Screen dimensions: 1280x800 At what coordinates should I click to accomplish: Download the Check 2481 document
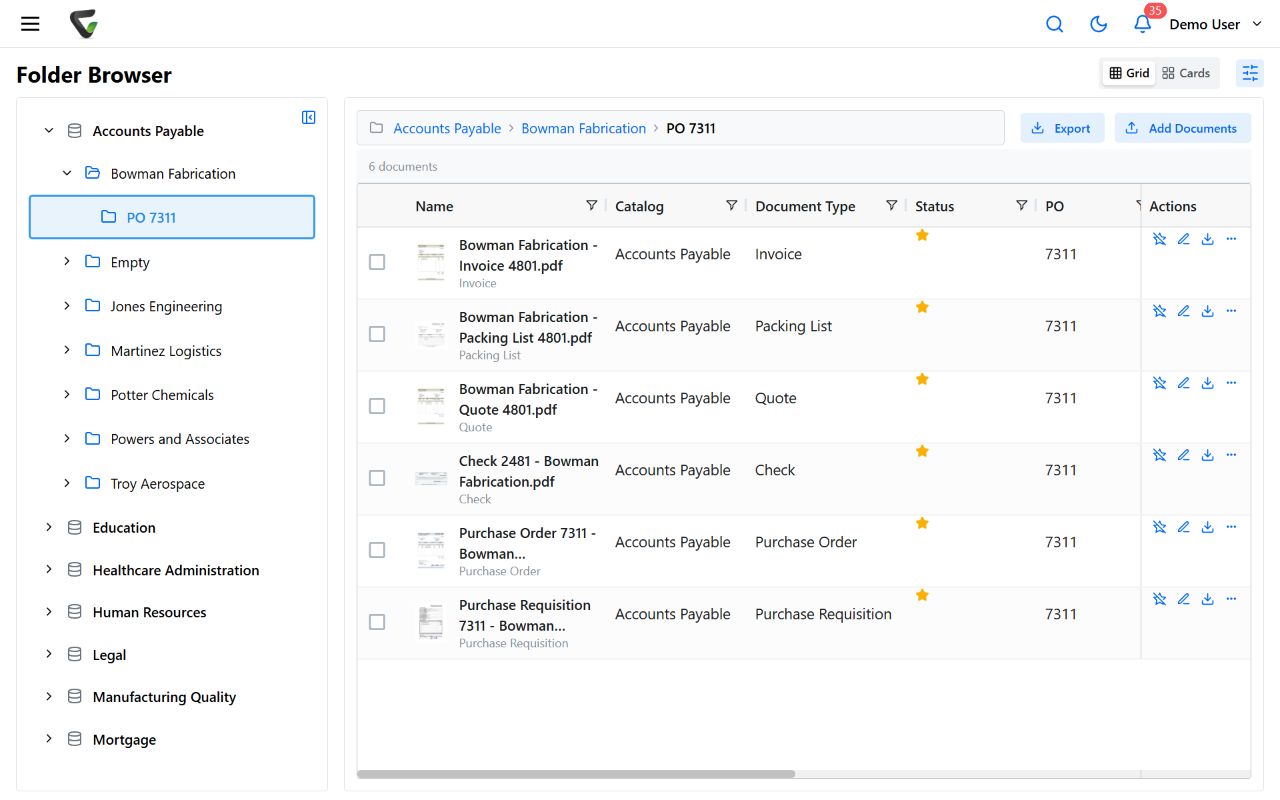pos(1207,455)
